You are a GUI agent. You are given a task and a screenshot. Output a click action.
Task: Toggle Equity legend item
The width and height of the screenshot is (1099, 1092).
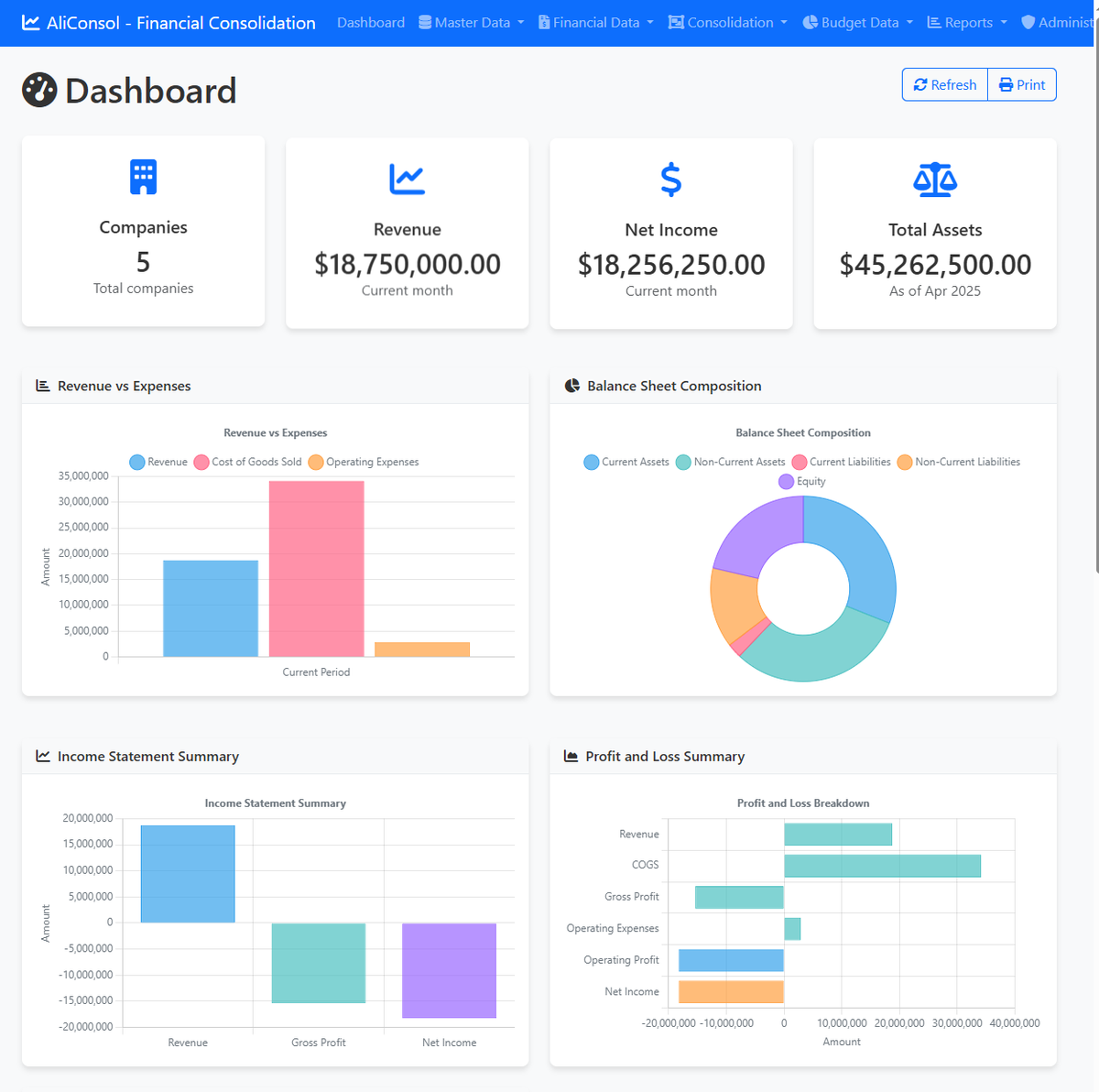point(802,481)
